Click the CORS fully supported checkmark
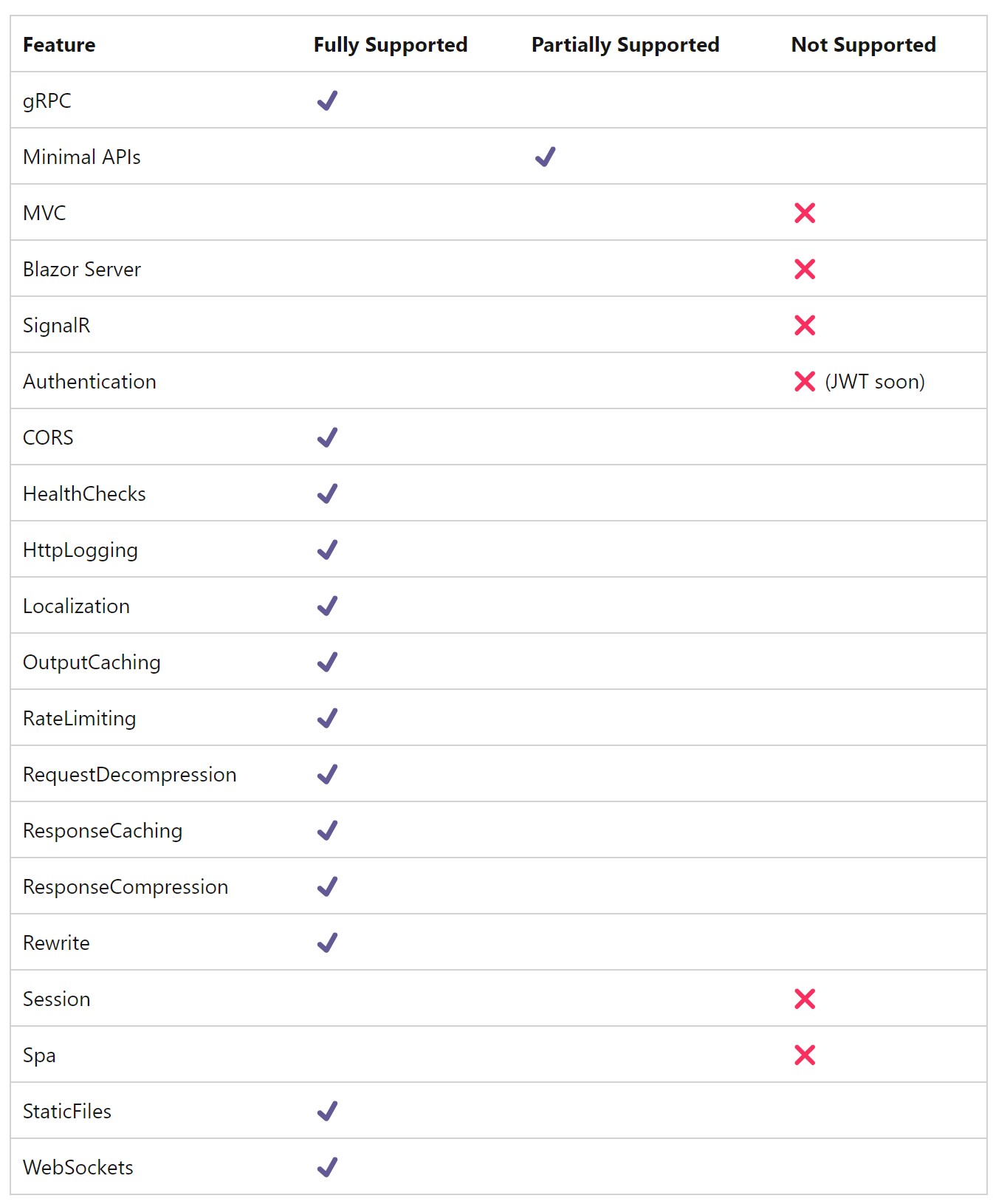996x1204 pixels. (327, 437)
